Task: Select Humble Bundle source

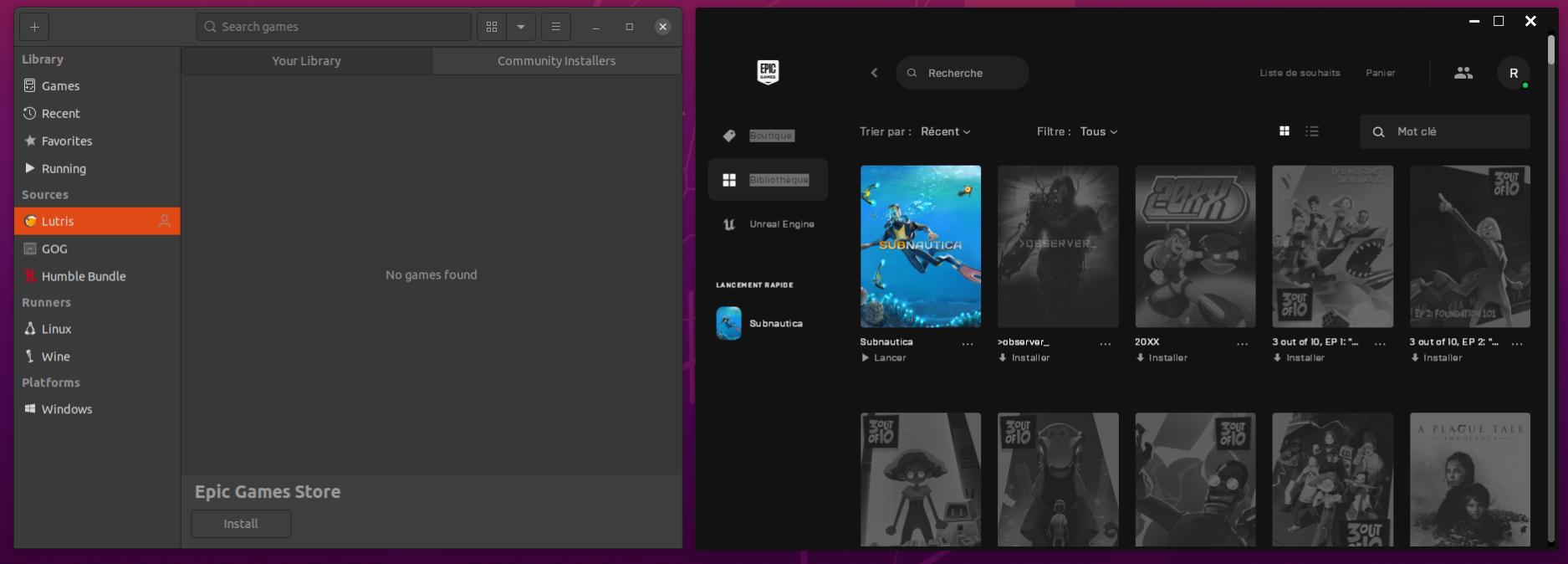Action: (97, 276)
